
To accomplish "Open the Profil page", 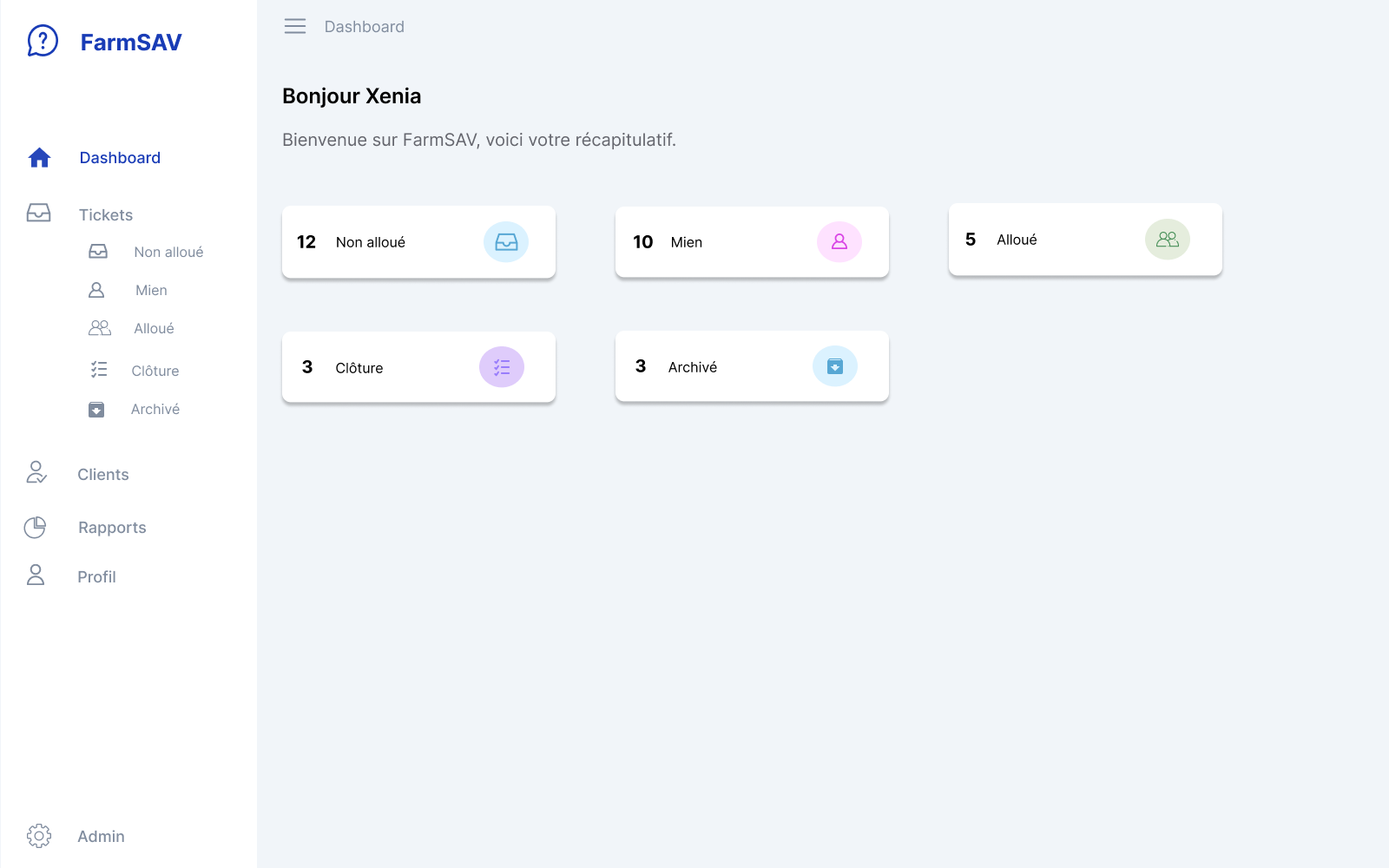I will click(x=96, y=576).
